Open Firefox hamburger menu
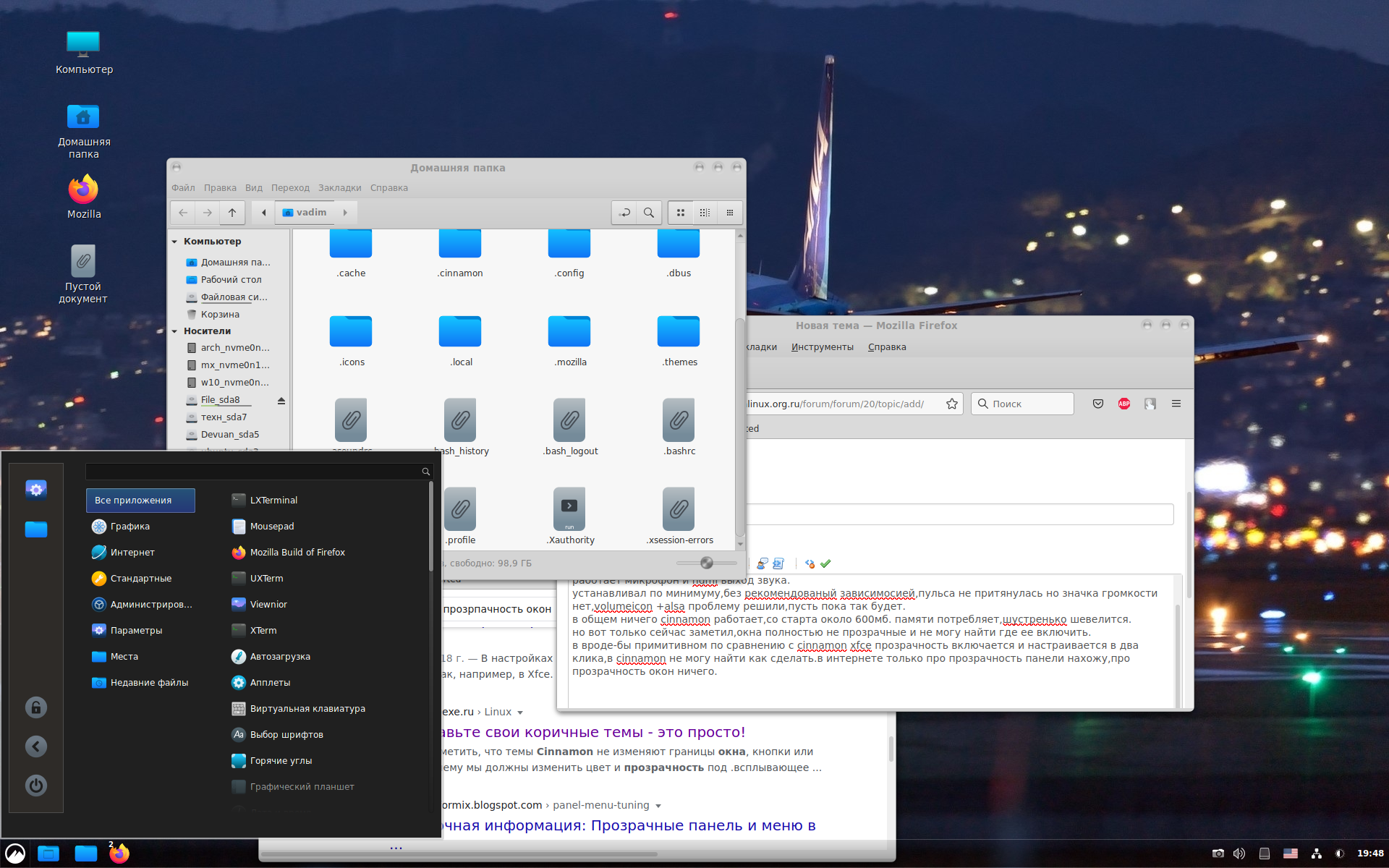1389x868 pixels. coord(1176,404)
